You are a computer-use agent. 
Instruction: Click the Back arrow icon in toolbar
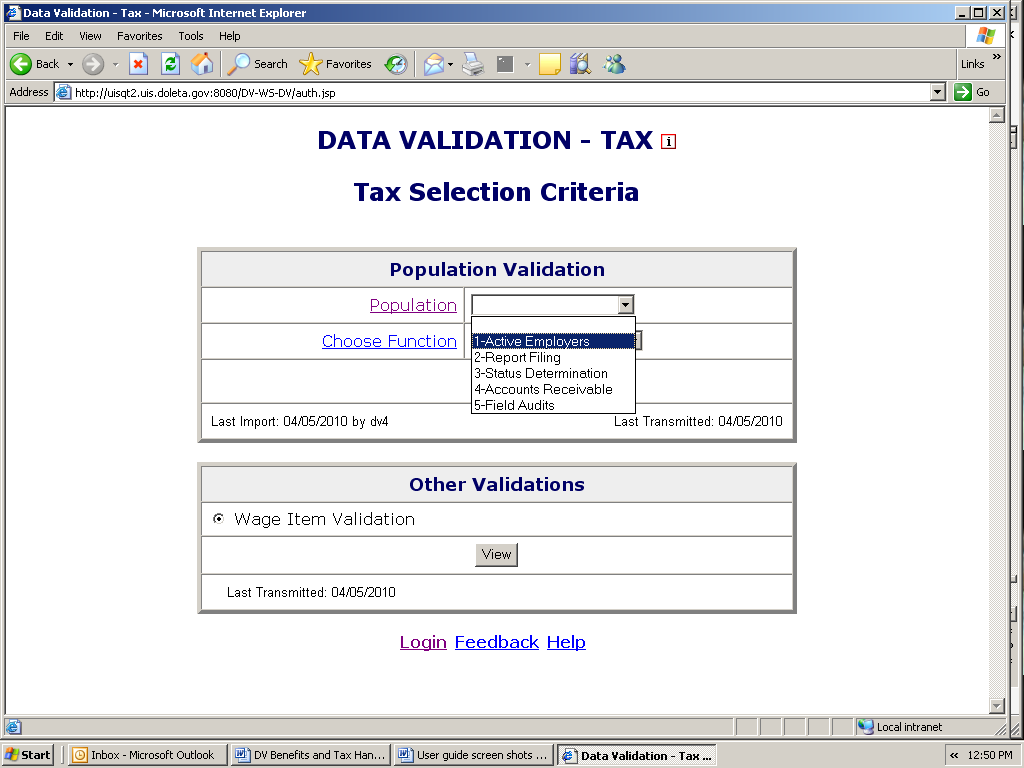(x=20, y=64)
